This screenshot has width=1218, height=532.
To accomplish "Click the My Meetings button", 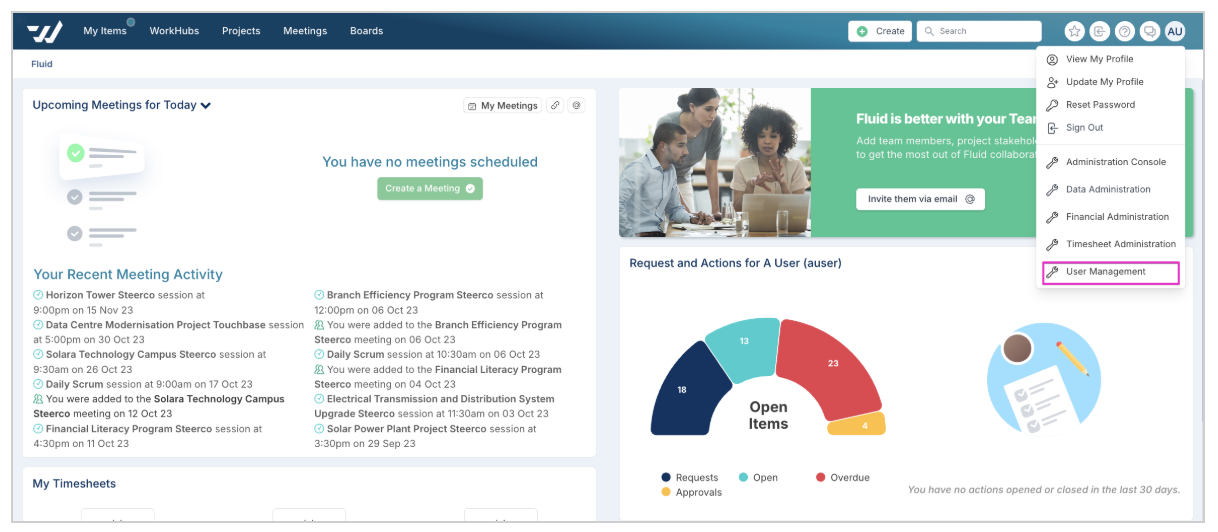I will coord(502,105).
